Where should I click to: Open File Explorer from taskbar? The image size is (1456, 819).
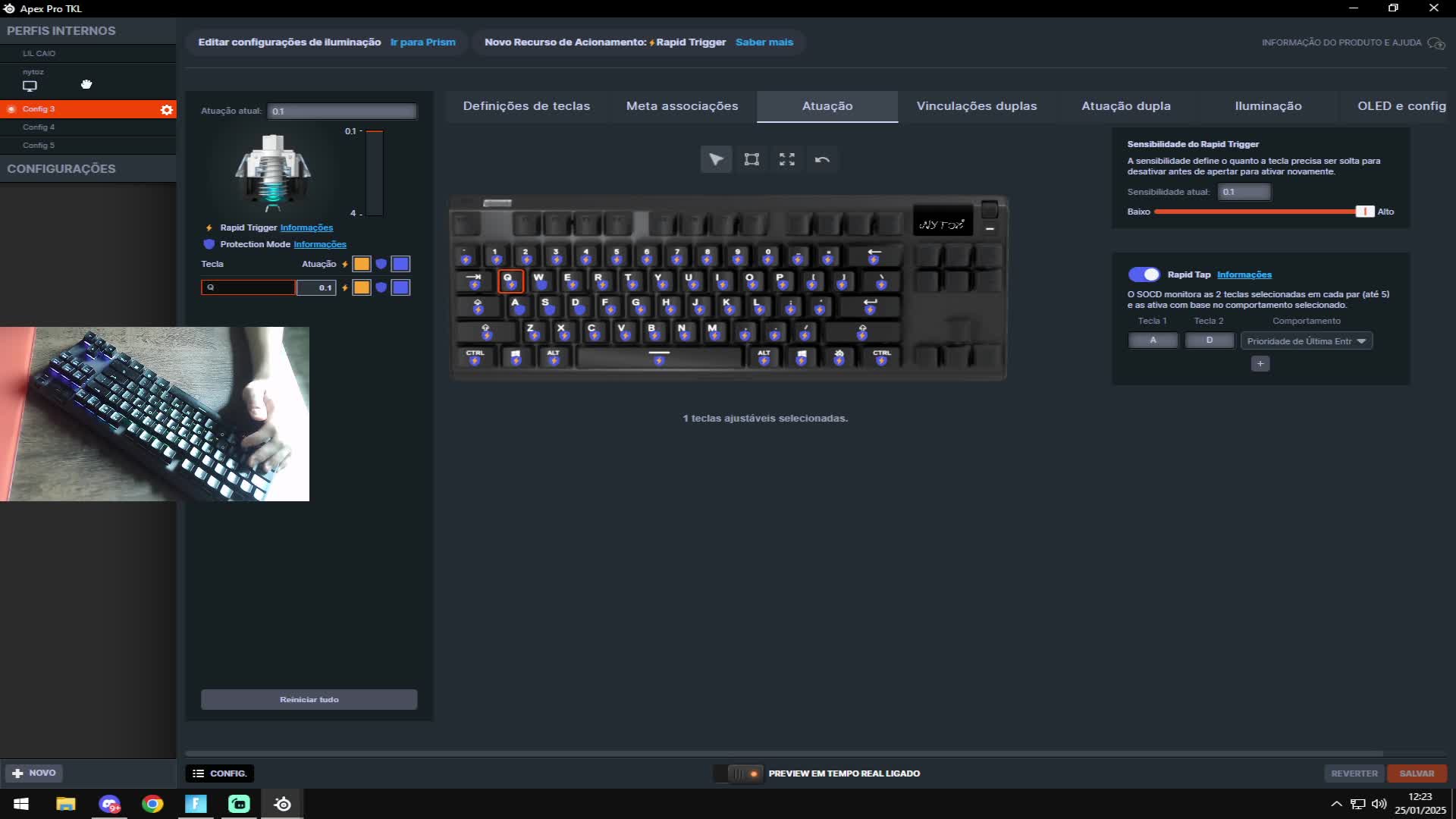pos(66,804)
